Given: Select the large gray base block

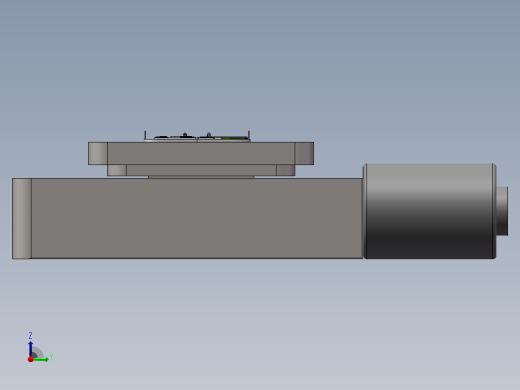Looking at the screenshot, I should [x=187, y=218].
